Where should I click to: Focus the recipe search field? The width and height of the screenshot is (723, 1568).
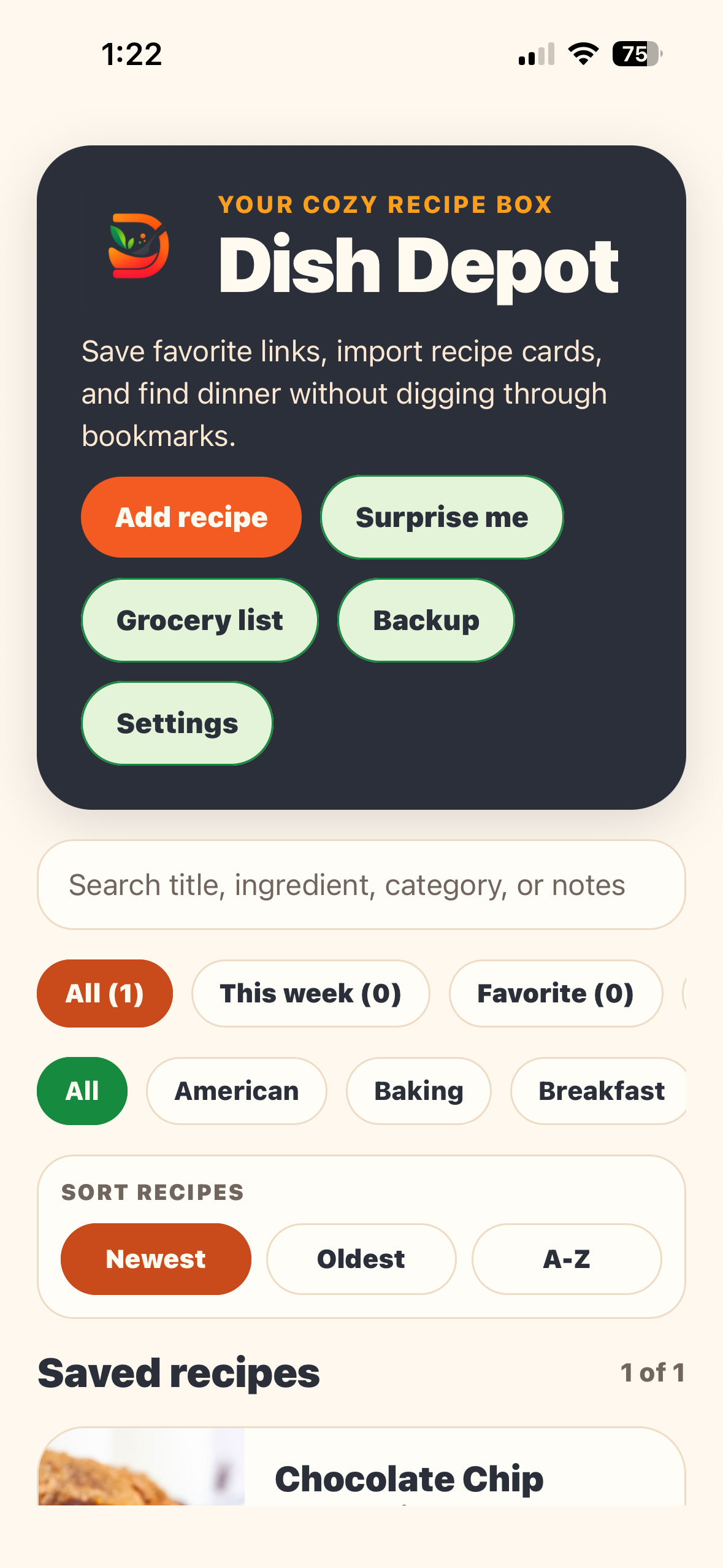coord(361,885)
